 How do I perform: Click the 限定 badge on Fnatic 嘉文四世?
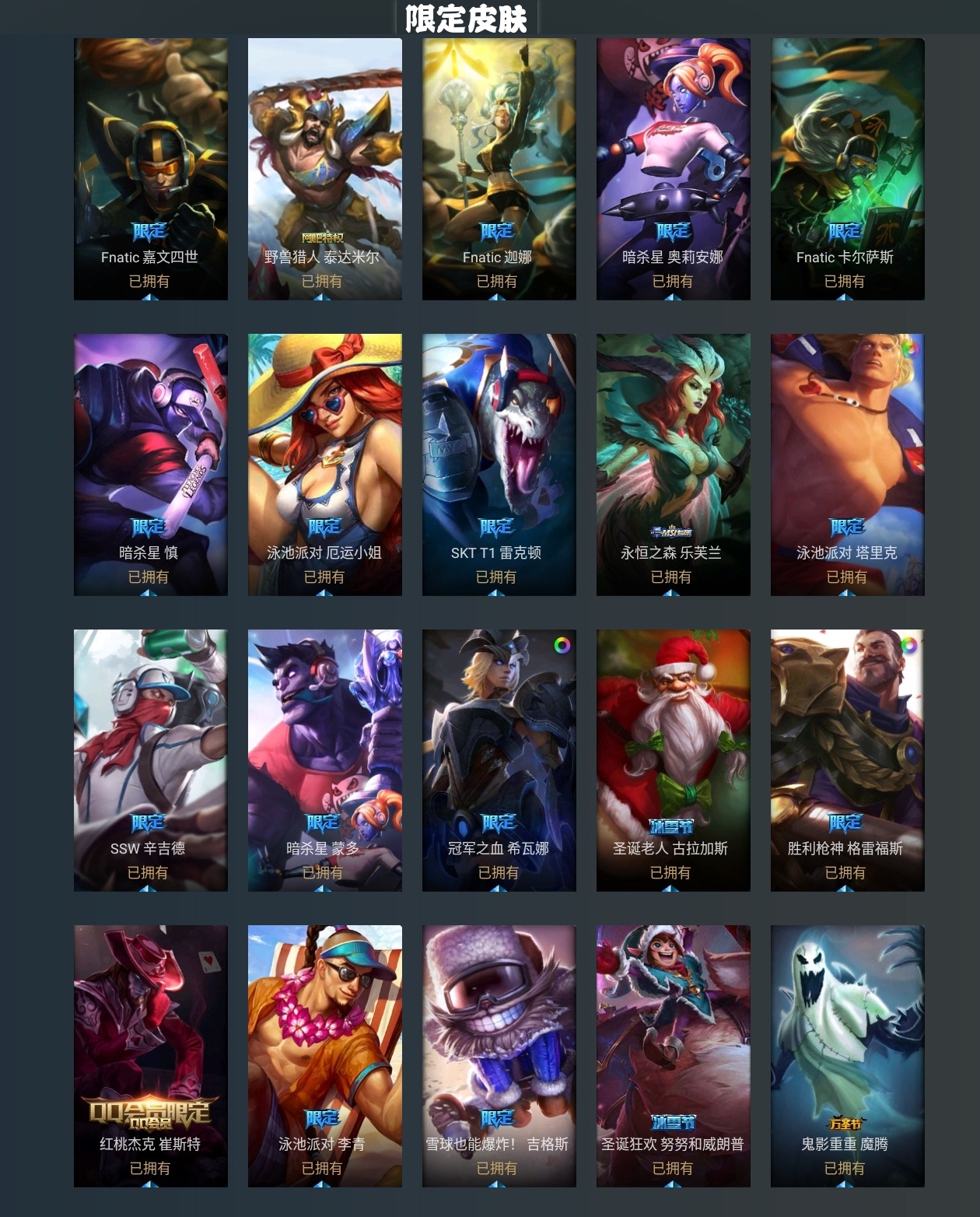(149, 231)
